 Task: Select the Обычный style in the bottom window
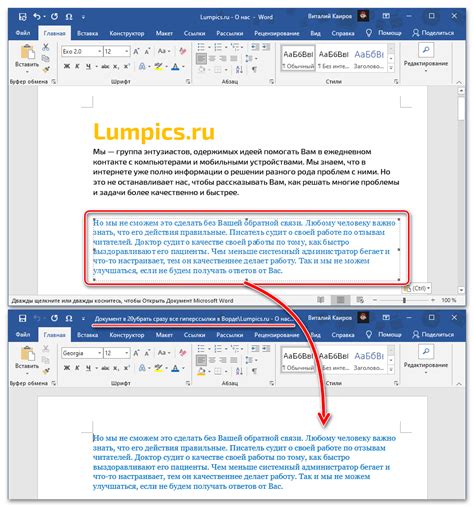[298, 360]
